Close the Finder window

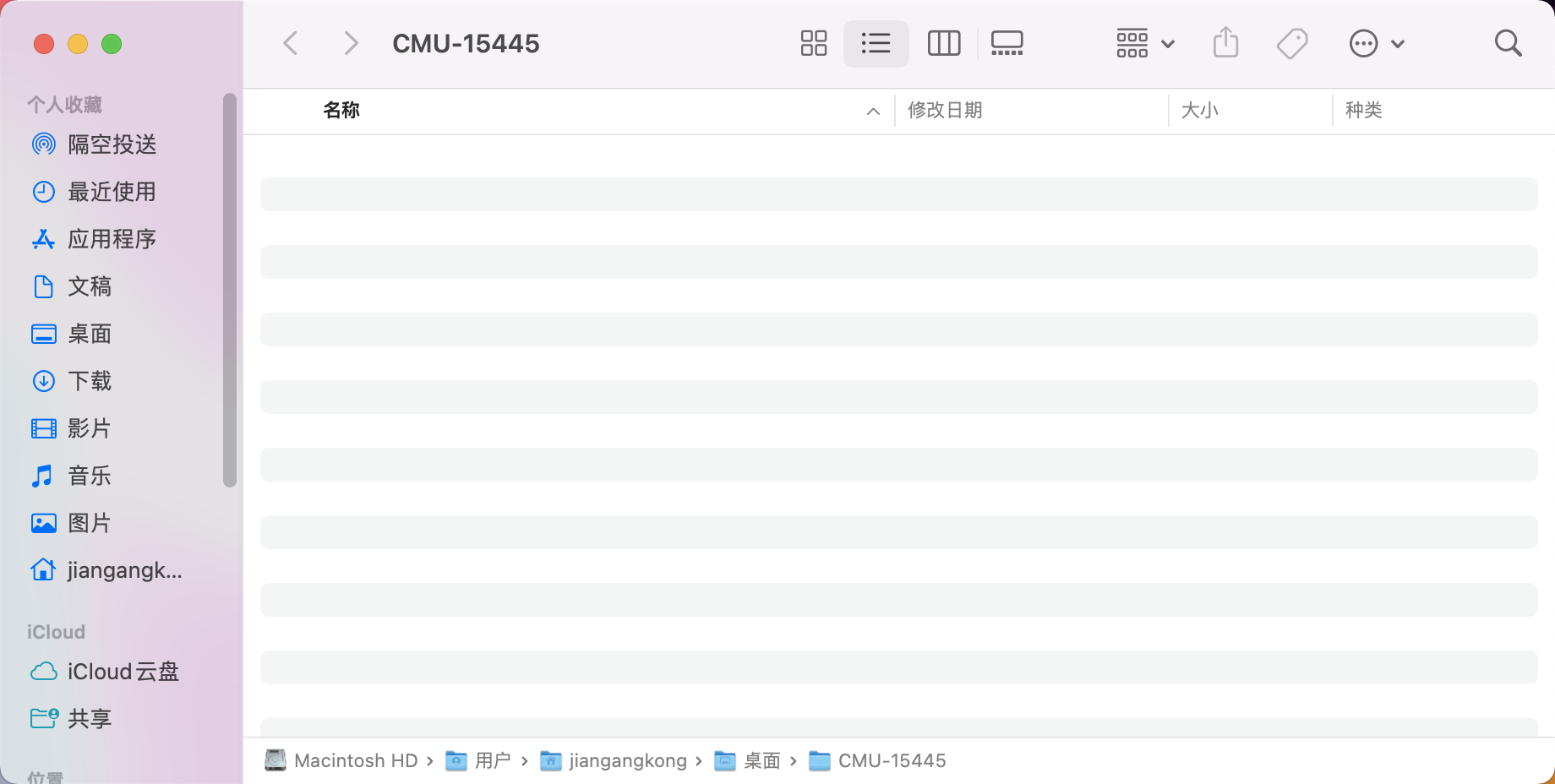pyautogui.click(x=44, y=44)
